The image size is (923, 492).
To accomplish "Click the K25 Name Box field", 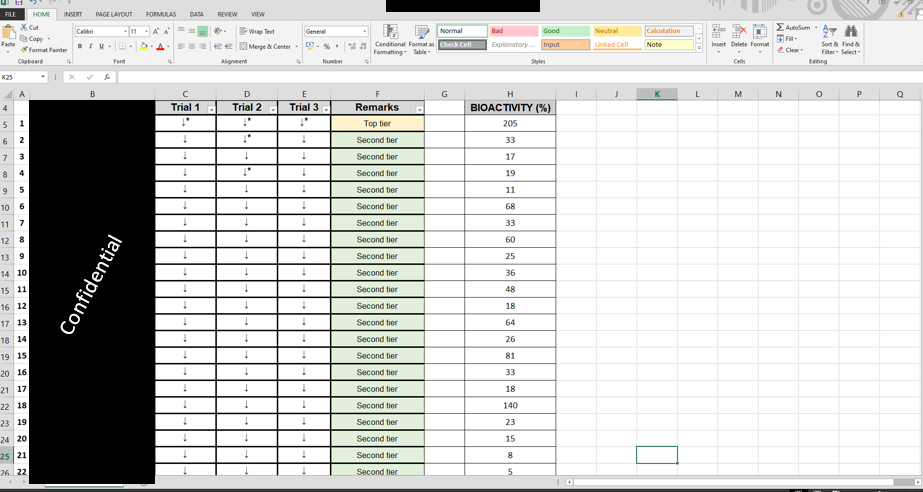I will point(24,77).
